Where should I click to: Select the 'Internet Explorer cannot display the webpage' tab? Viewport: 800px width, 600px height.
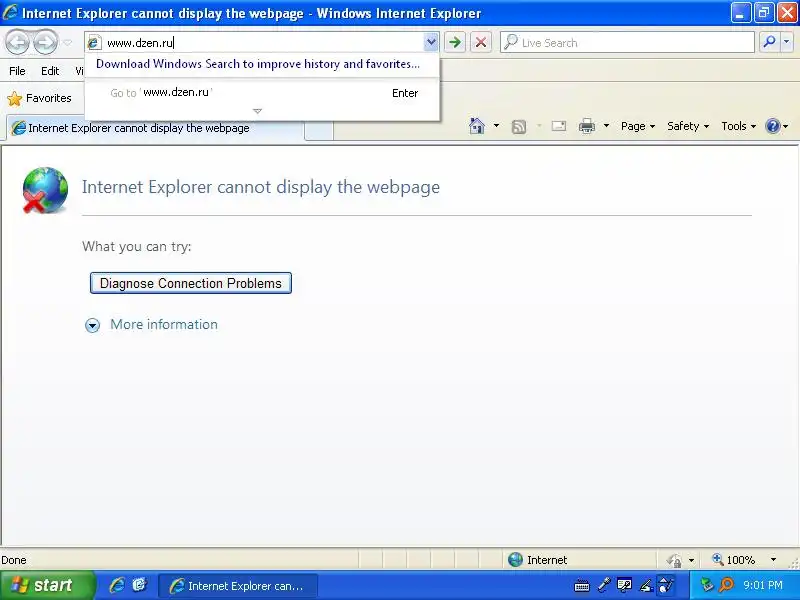tap(156, 128)
